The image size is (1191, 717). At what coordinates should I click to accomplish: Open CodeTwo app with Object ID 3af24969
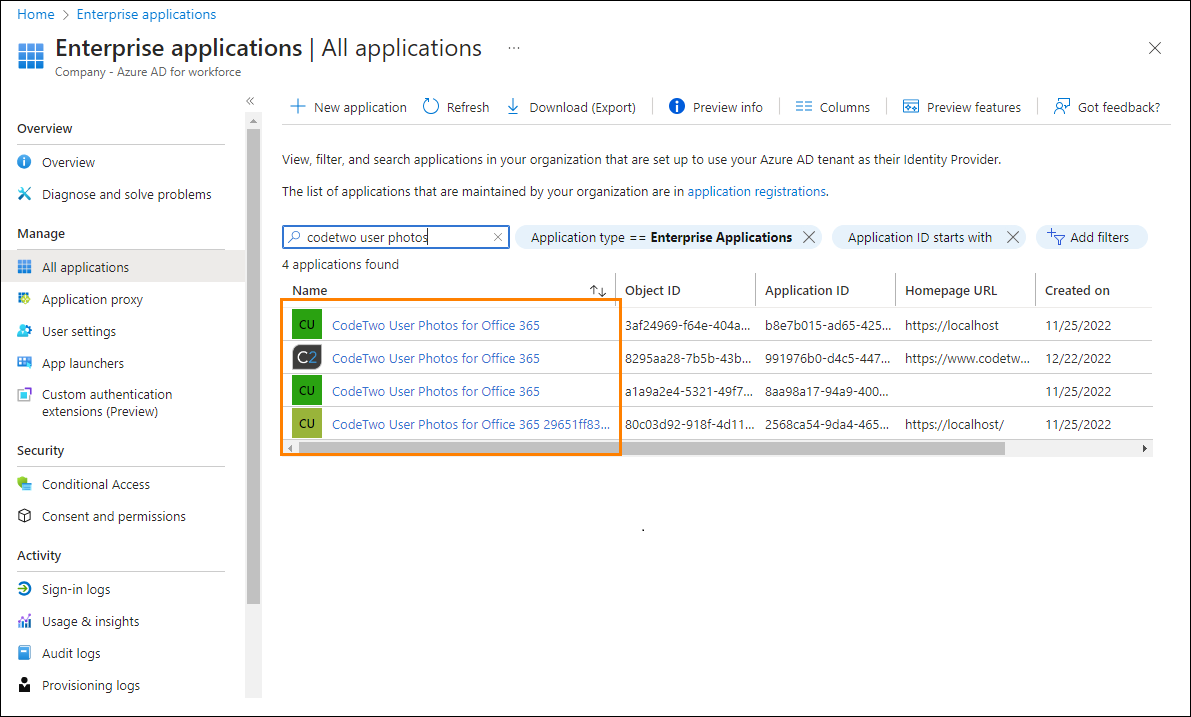coord(435,325)
